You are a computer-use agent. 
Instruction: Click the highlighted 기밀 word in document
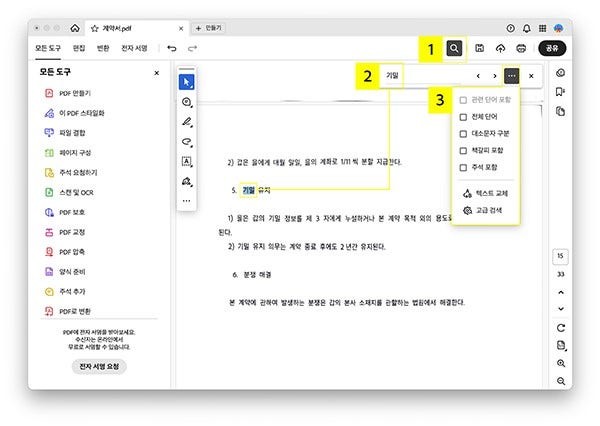click(x=249, y=190)
